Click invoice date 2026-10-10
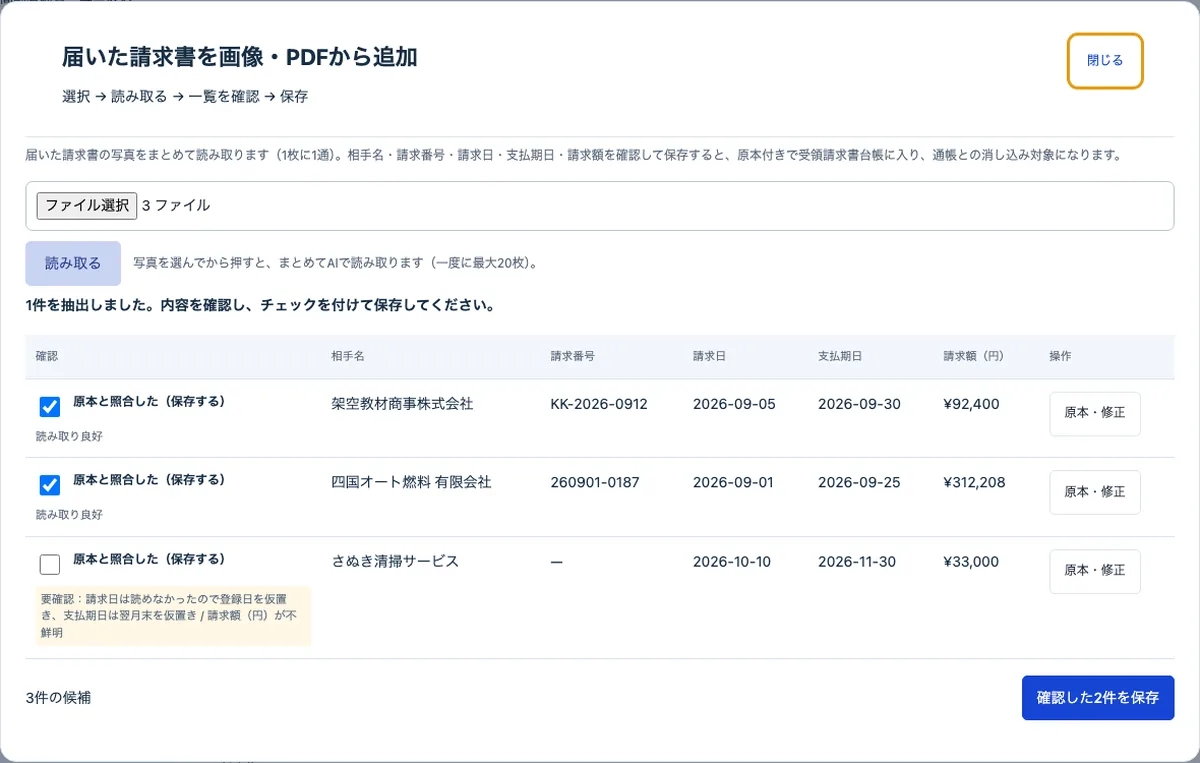 [x=732, y=561]
